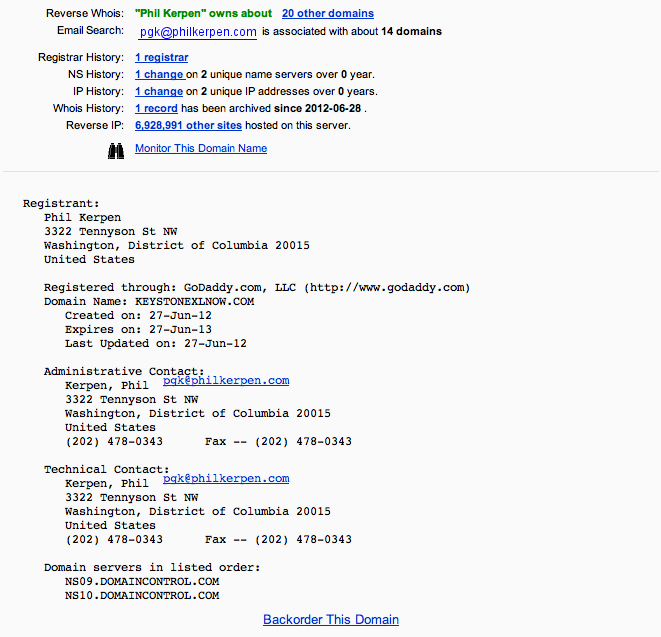Click Administrative Contact email link
Image resolution: width=661 pixels, height=637 pixels.
point(226,380)
